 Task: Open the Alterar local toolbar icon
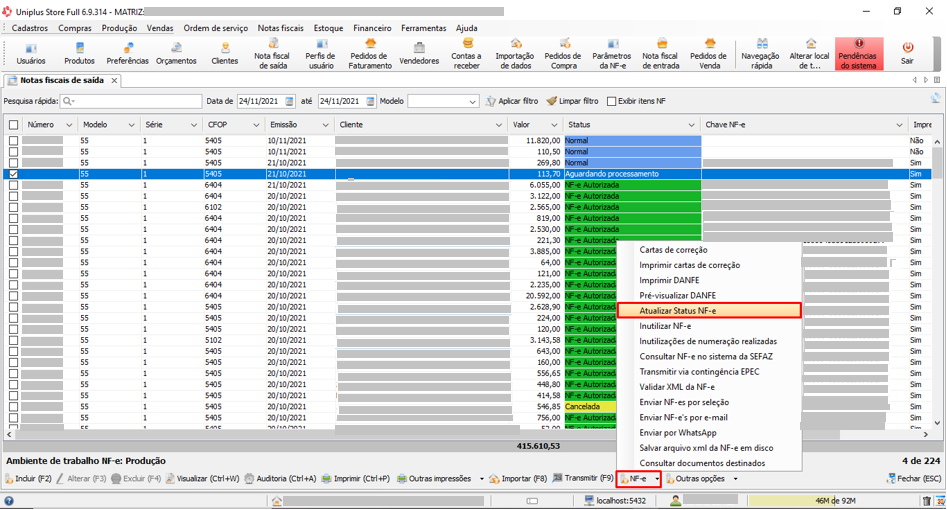click(x=809, y=54)
